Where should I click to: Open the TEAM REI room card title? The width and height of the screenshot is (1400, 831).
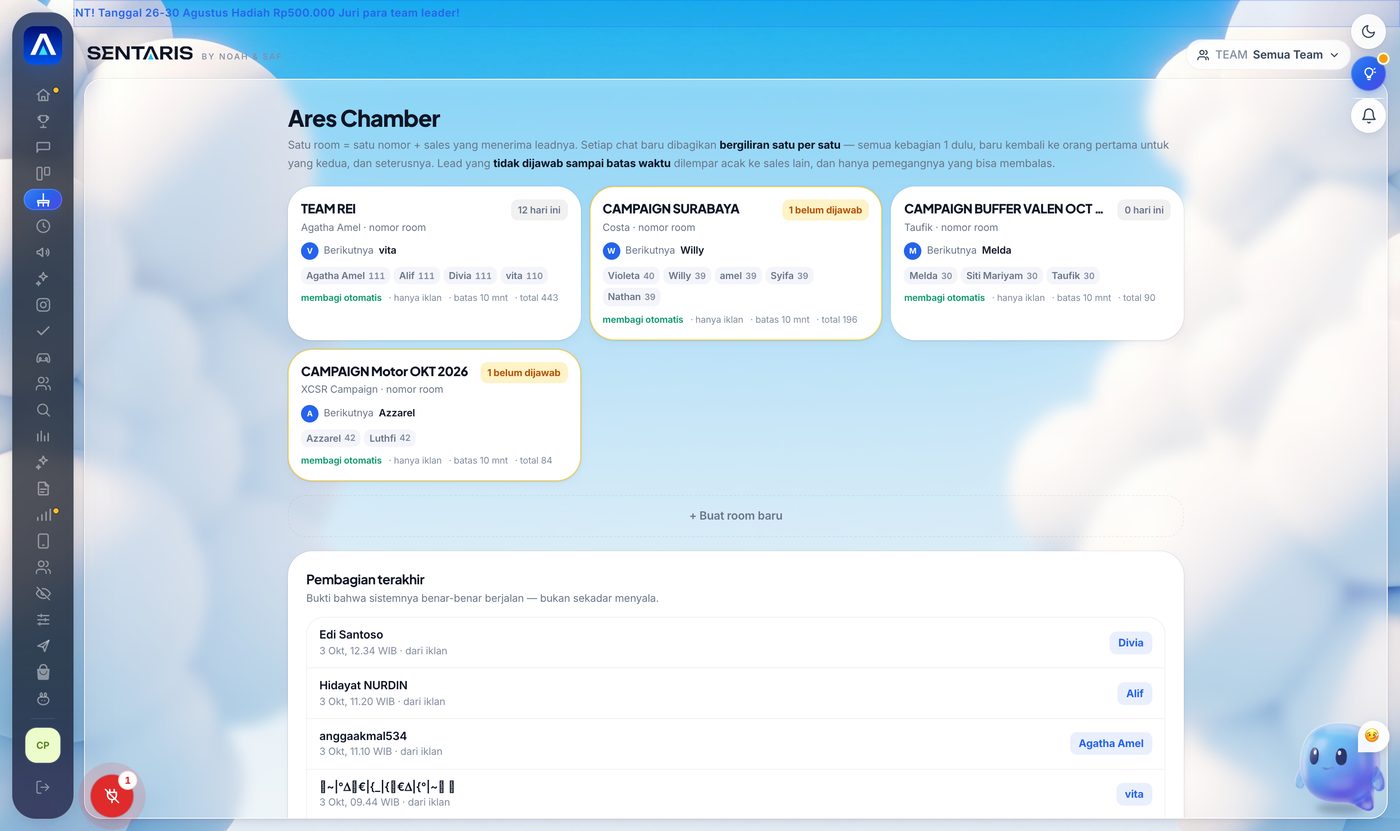pos(328,209)
